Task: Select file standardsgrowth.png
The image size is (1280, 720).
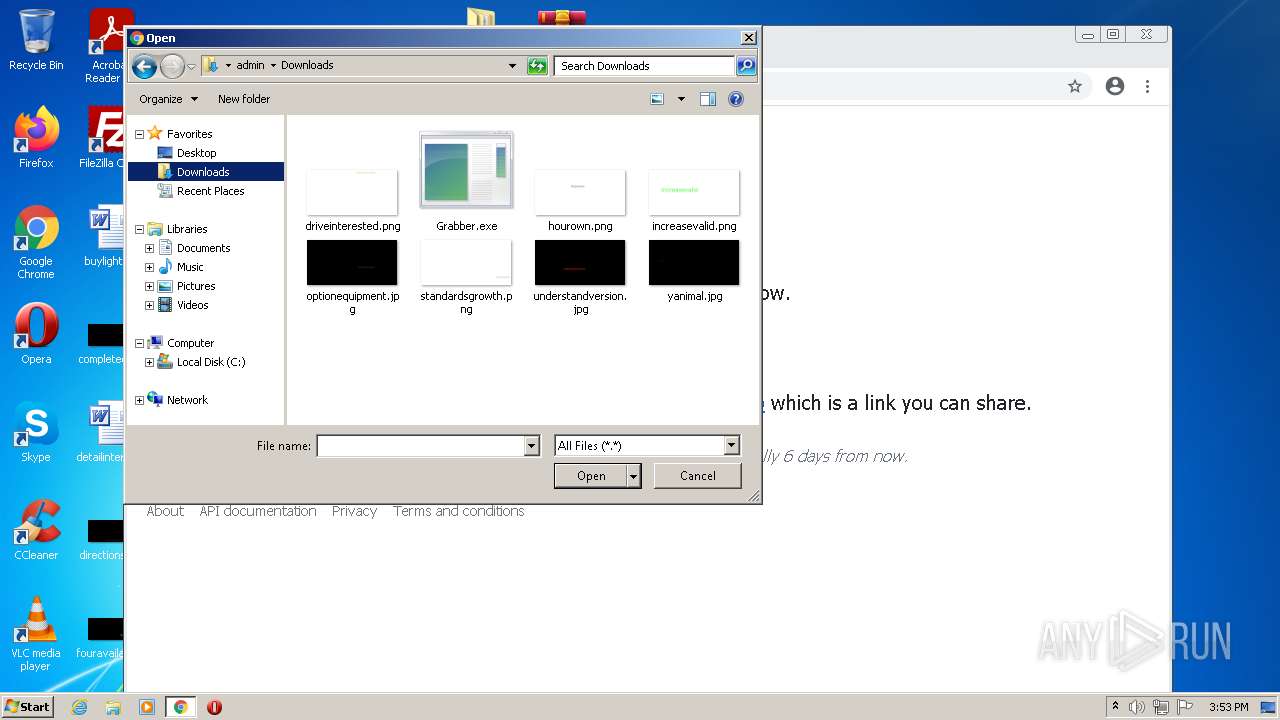Action: tap(466, 277)
